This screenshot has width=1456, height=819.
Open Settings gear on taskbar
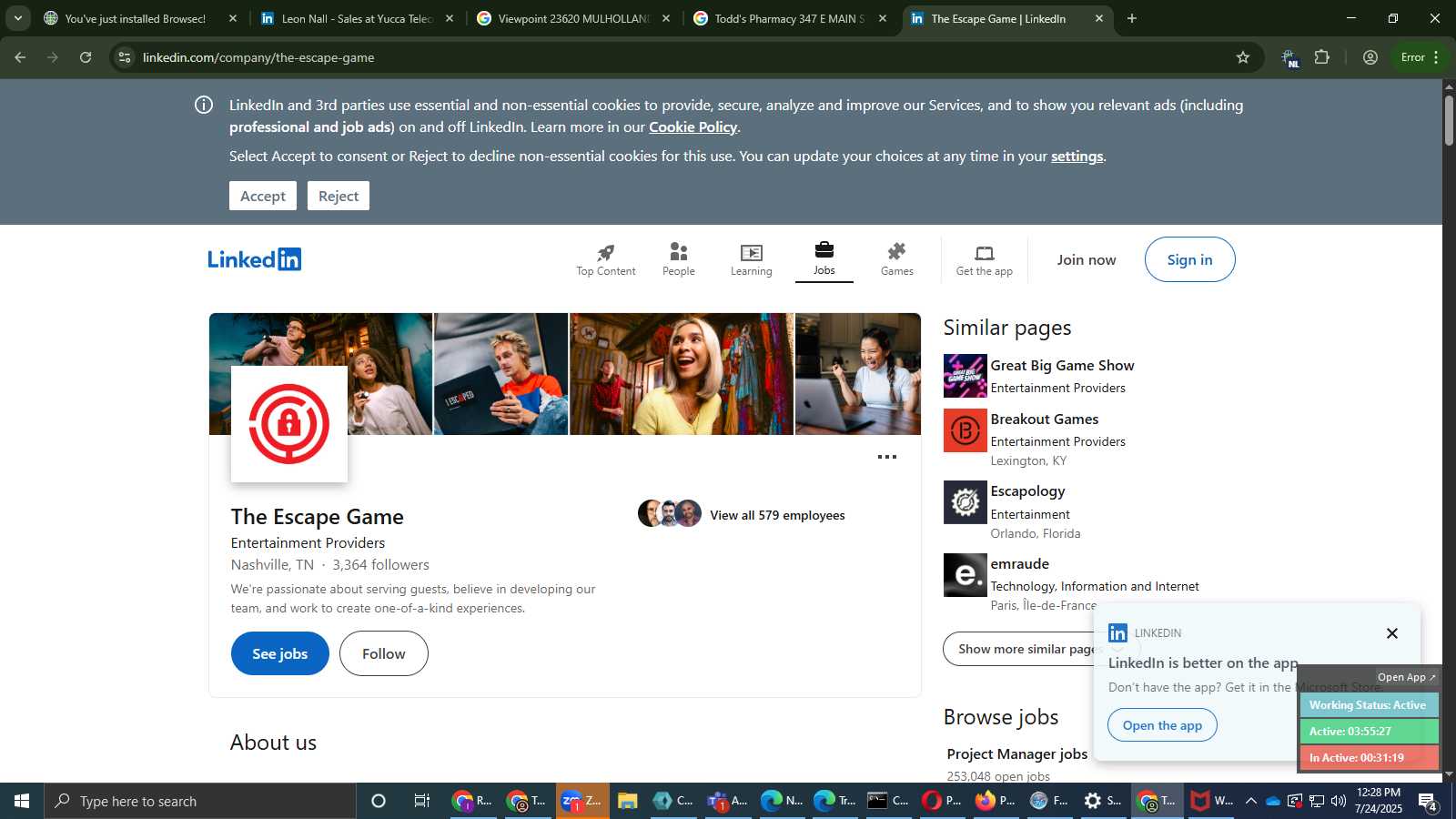click(x=1103, y=801)
